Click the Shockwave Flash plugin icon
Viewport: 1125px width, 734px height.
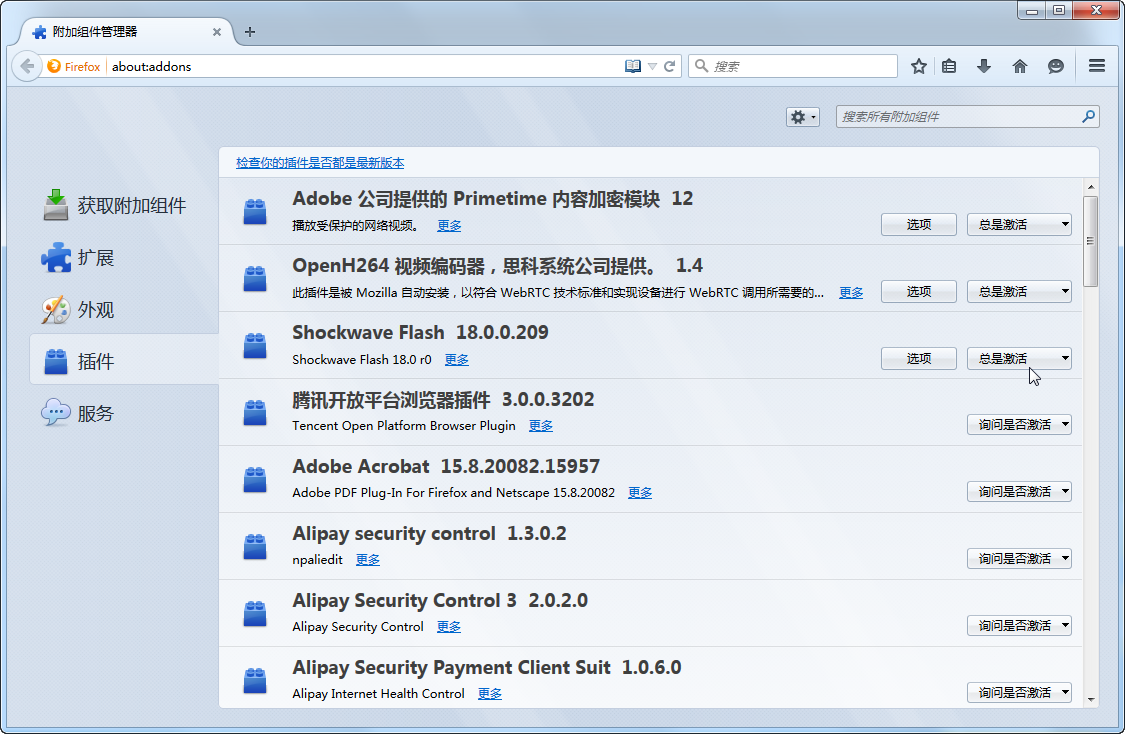click(x=255, y=345)
